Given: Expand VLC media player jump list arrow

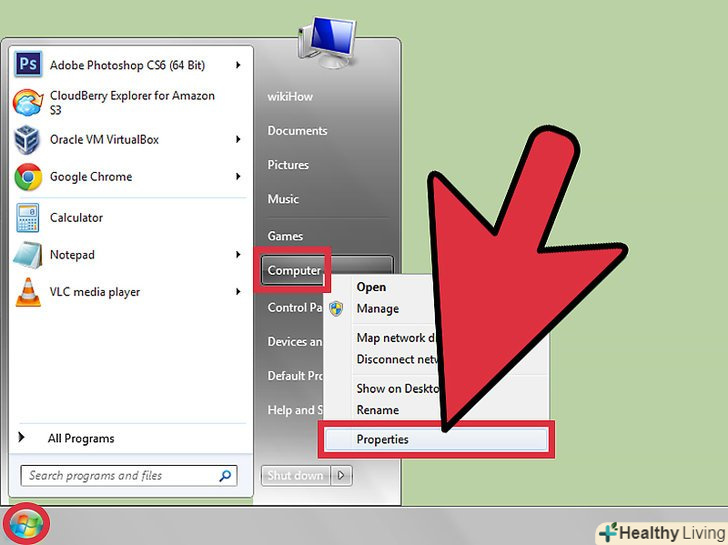Looking at the screenshot, I should click(x=238, y=292).
